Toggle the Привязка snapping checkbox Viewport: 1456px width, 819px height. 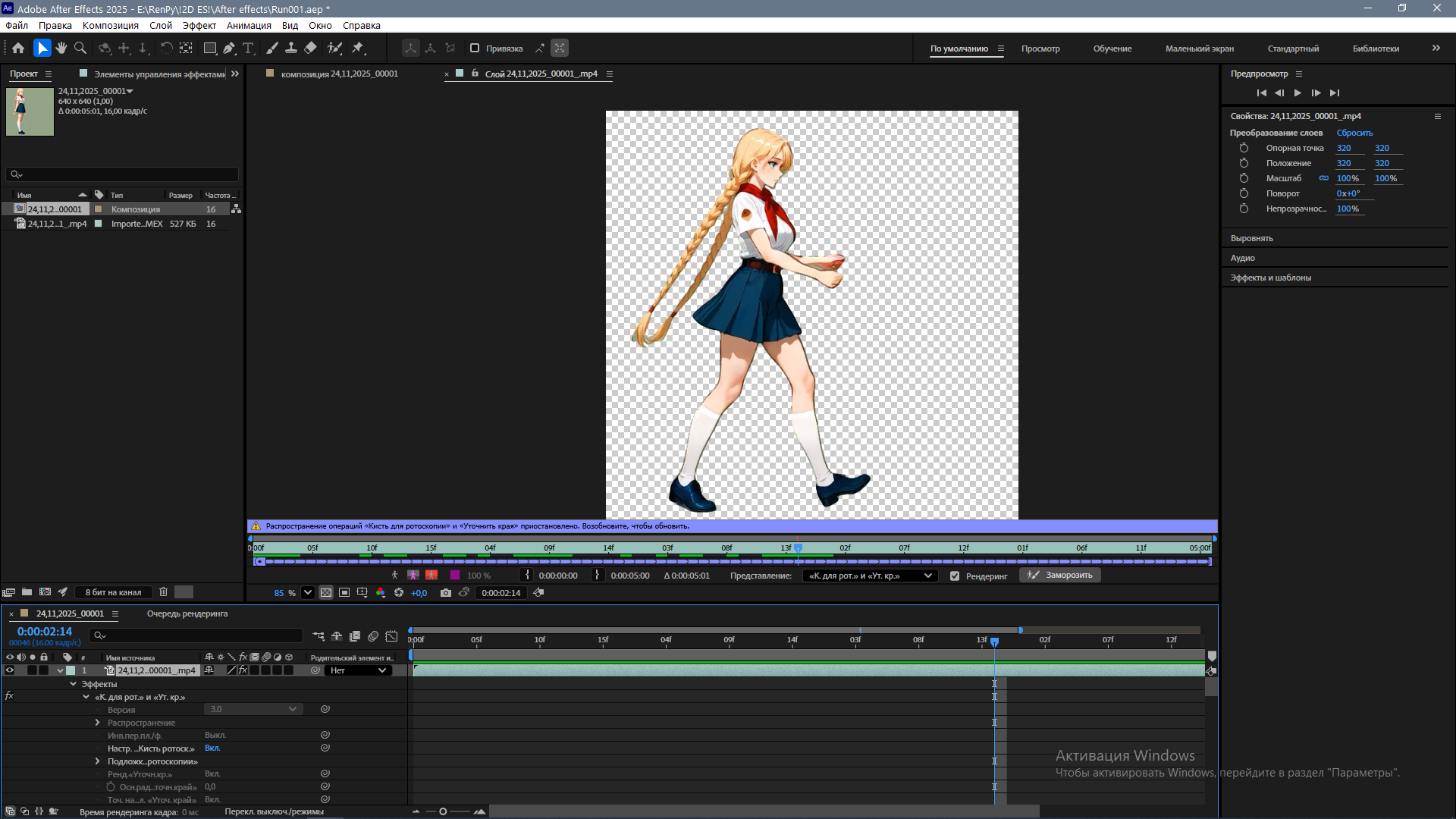(x=475, y=48)
